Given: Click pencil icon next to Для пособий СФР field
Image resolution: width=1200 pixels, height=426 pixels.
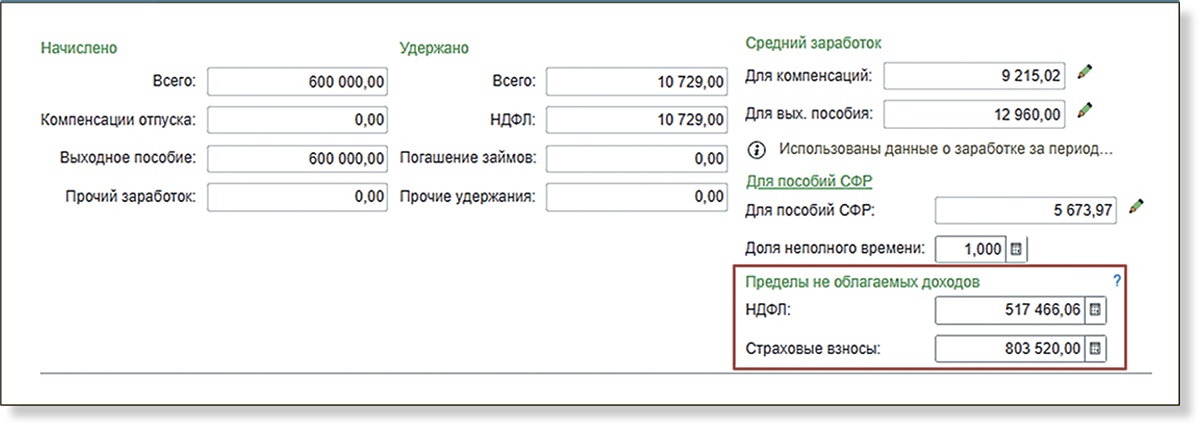Looking at the screenshot, I should pos(1135,208).
